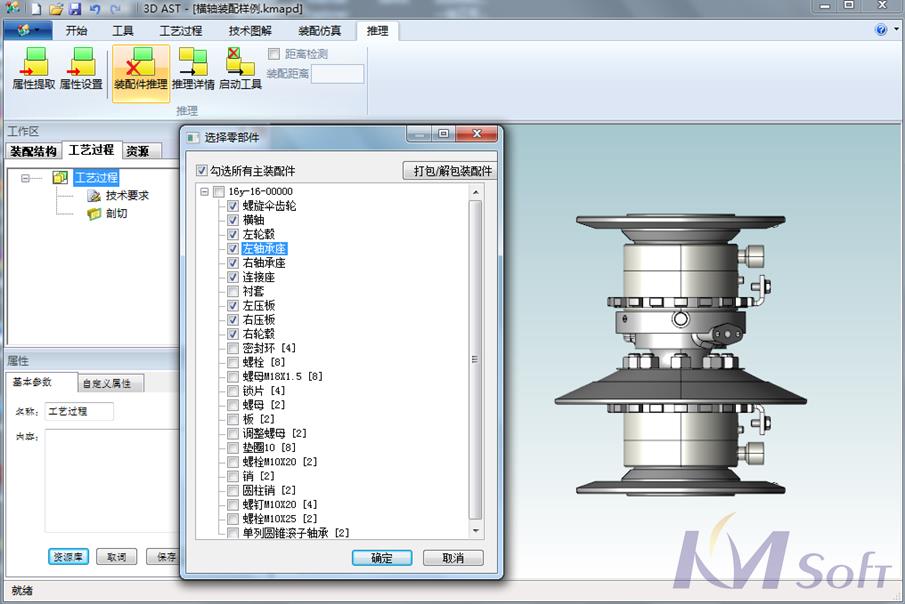This screenshot has height=604, width=905.
Task: Click the parts list vertical scrollbar
Action: tap(475, 360)
